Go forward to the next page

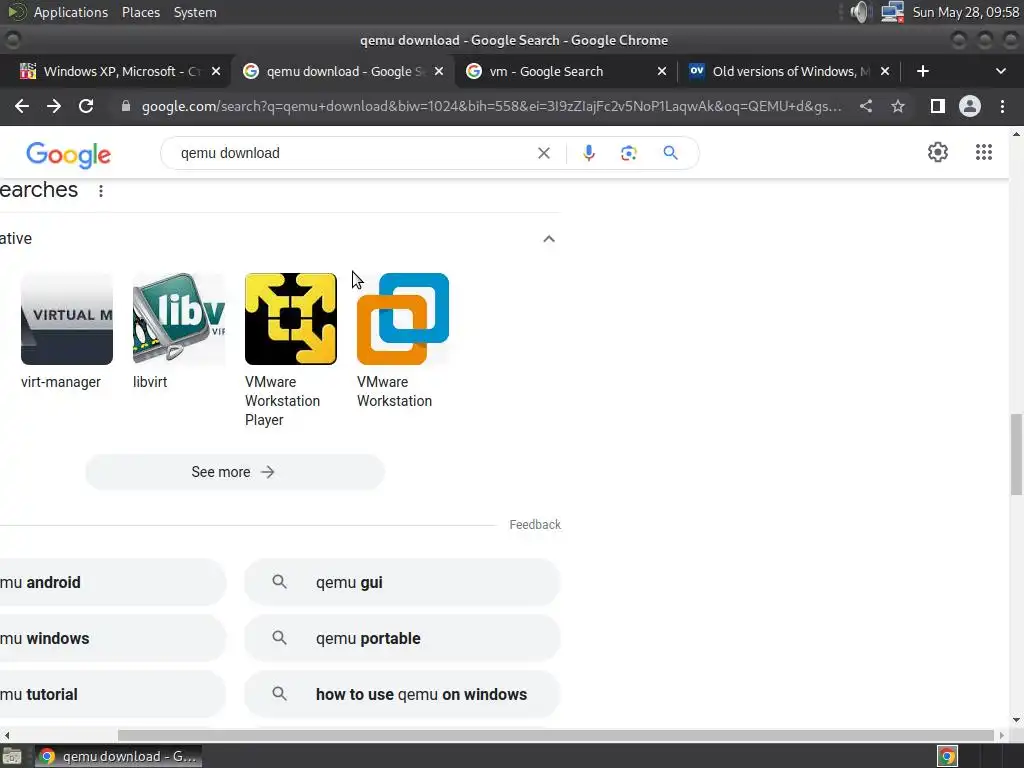coord(54,106)
